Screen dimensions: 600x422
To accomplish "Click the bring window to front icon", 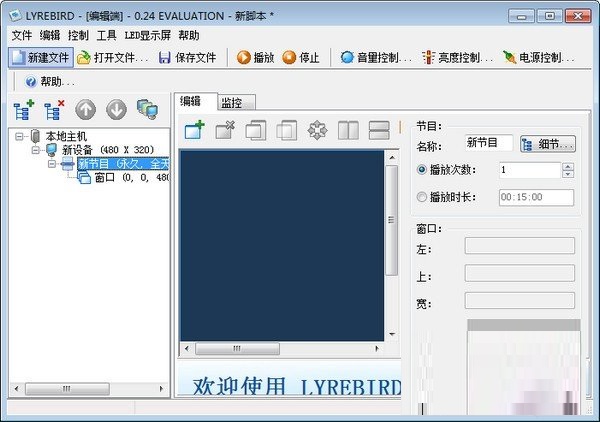I will [256, 130].
